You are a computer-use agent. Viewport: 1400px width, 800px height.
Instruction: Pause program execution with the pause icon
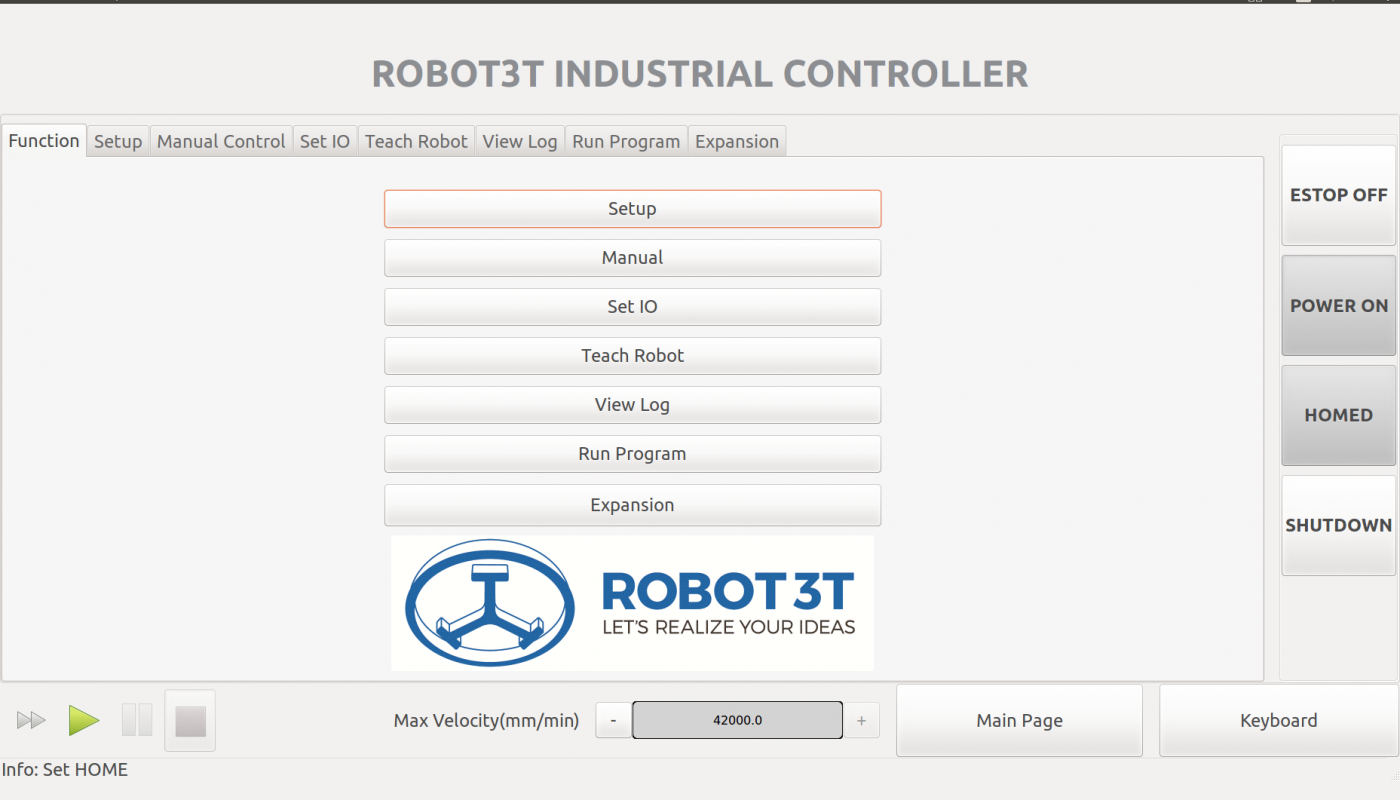click(x=136, y=720)
